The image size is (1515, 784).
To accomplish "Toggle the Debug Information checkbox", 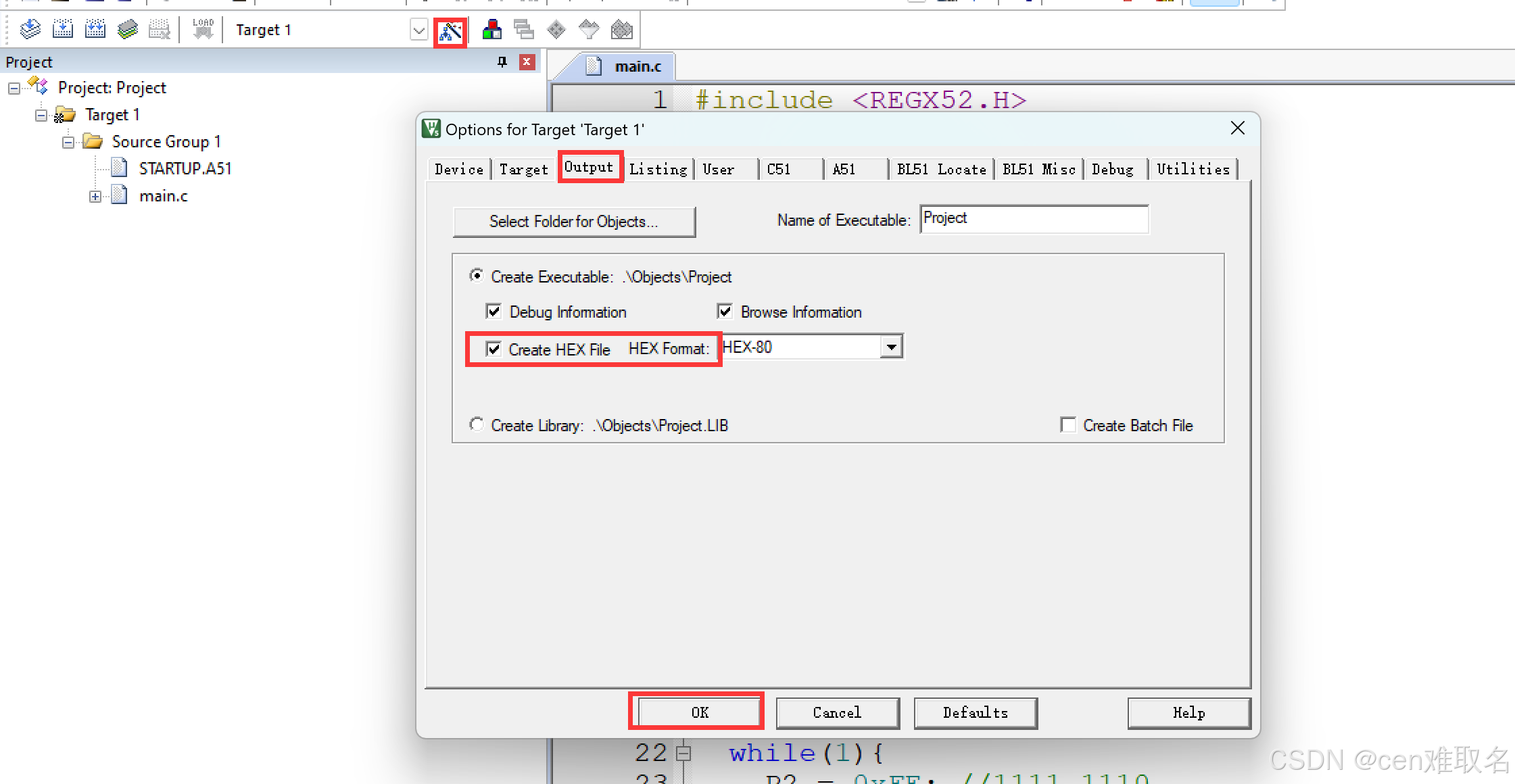I will click(494, 312).
